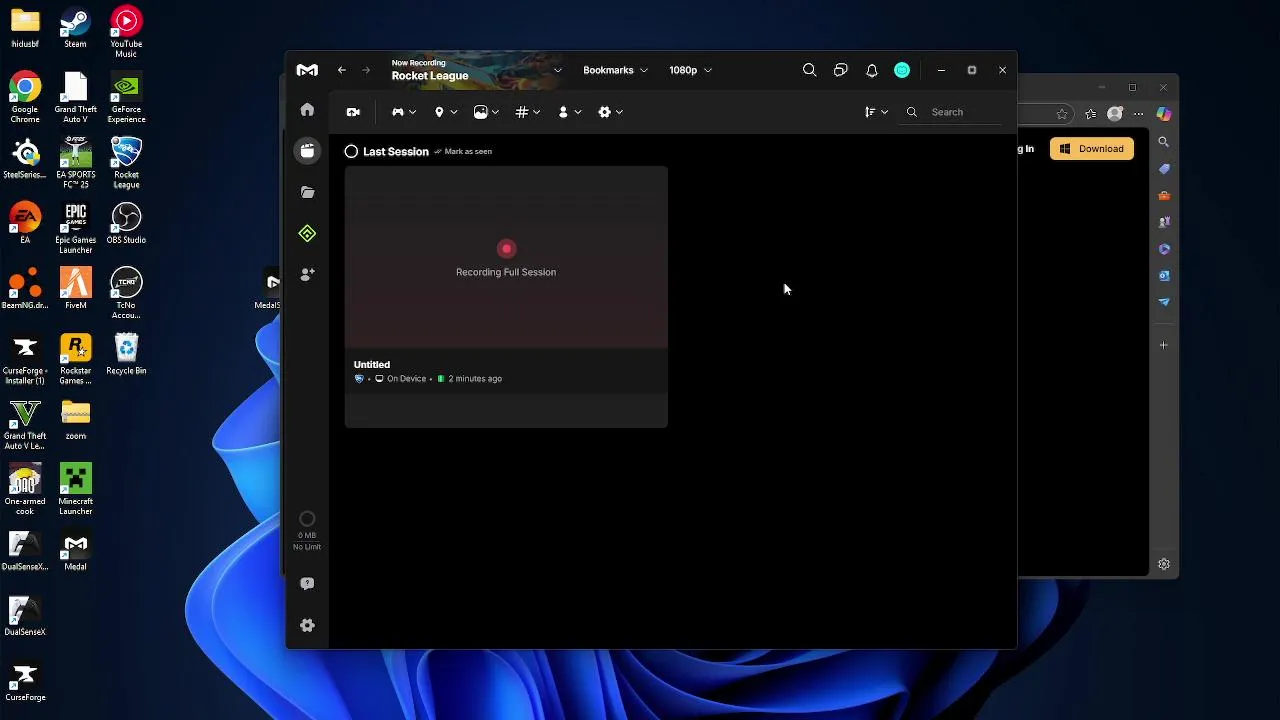Open the Recording Full Session thumbnail
This screenshot has width=1280, height=720.
pos(506,257)
